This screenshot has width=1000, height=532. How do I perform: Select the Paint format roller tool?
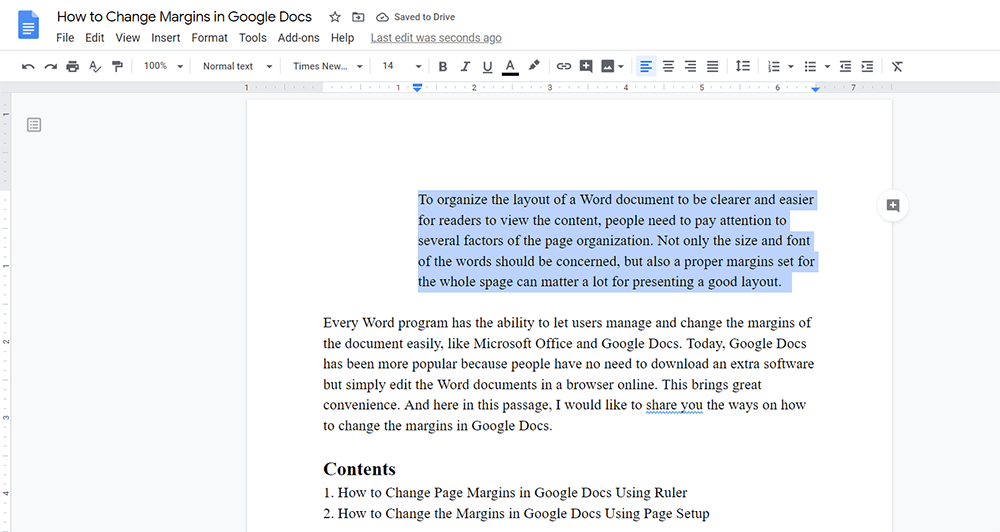pos(118,66)
